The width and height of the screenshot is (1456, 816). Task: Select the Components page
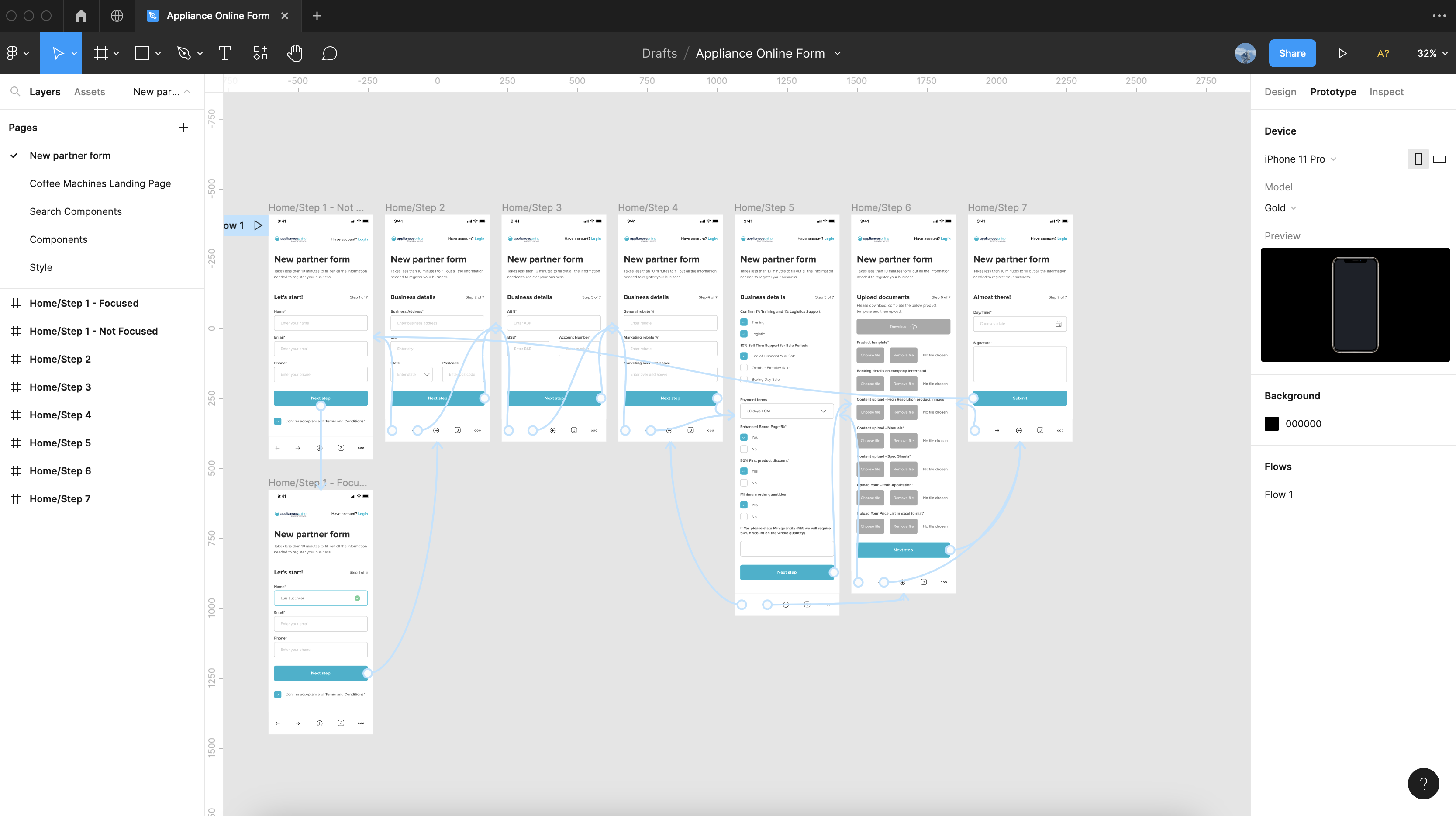58,240
